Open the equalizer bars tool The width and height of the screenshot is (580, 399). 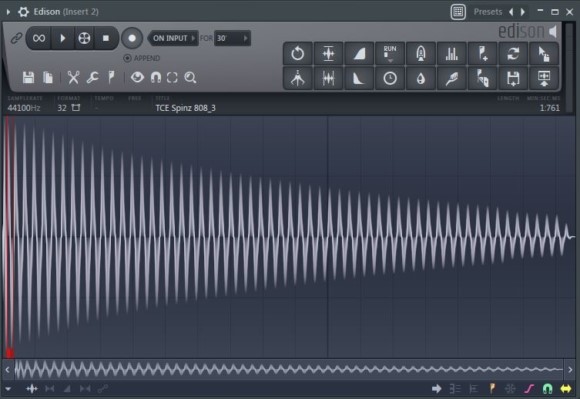coord(451,54)
